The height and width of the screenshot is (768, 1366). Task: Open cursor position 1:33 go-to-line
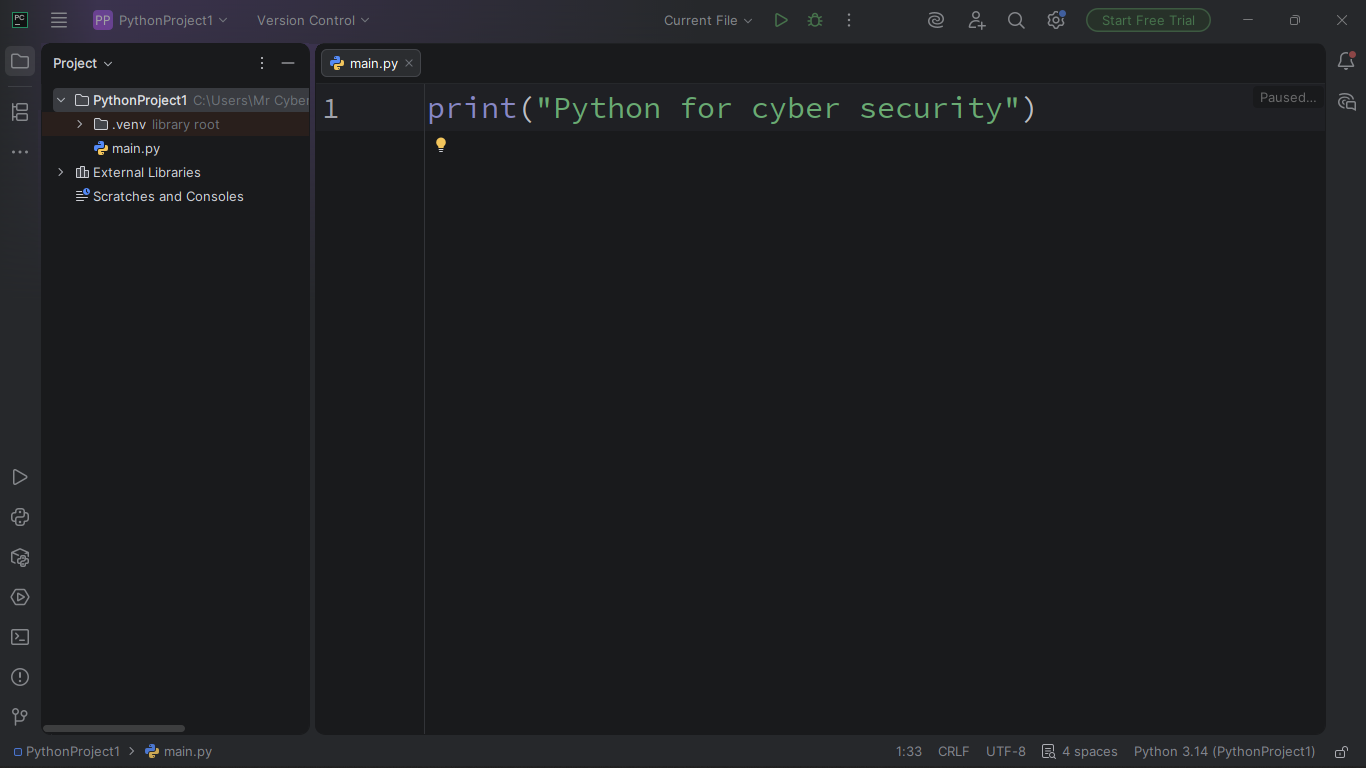pos(909,751)
